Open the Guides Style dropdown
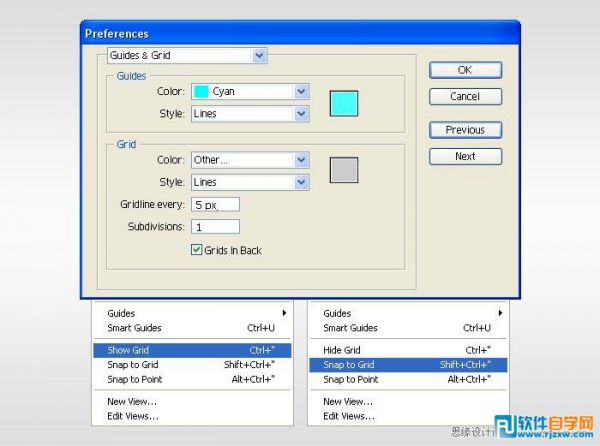This screenshot has height=446, width=600. tap(250, 114)
